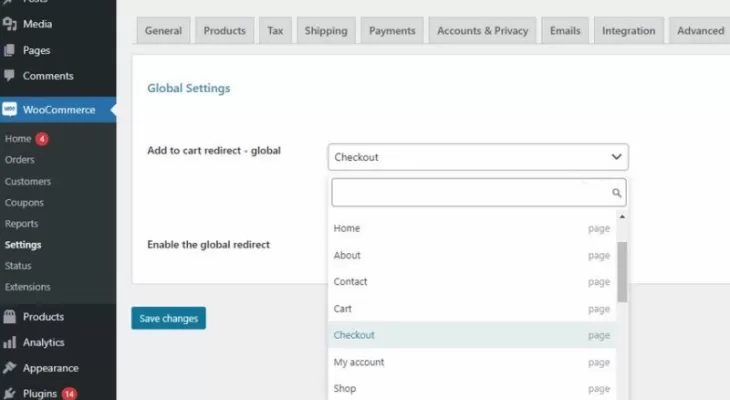Click the search magnifier icon in dropdown

pyautogui.click(x=616, y=193)
